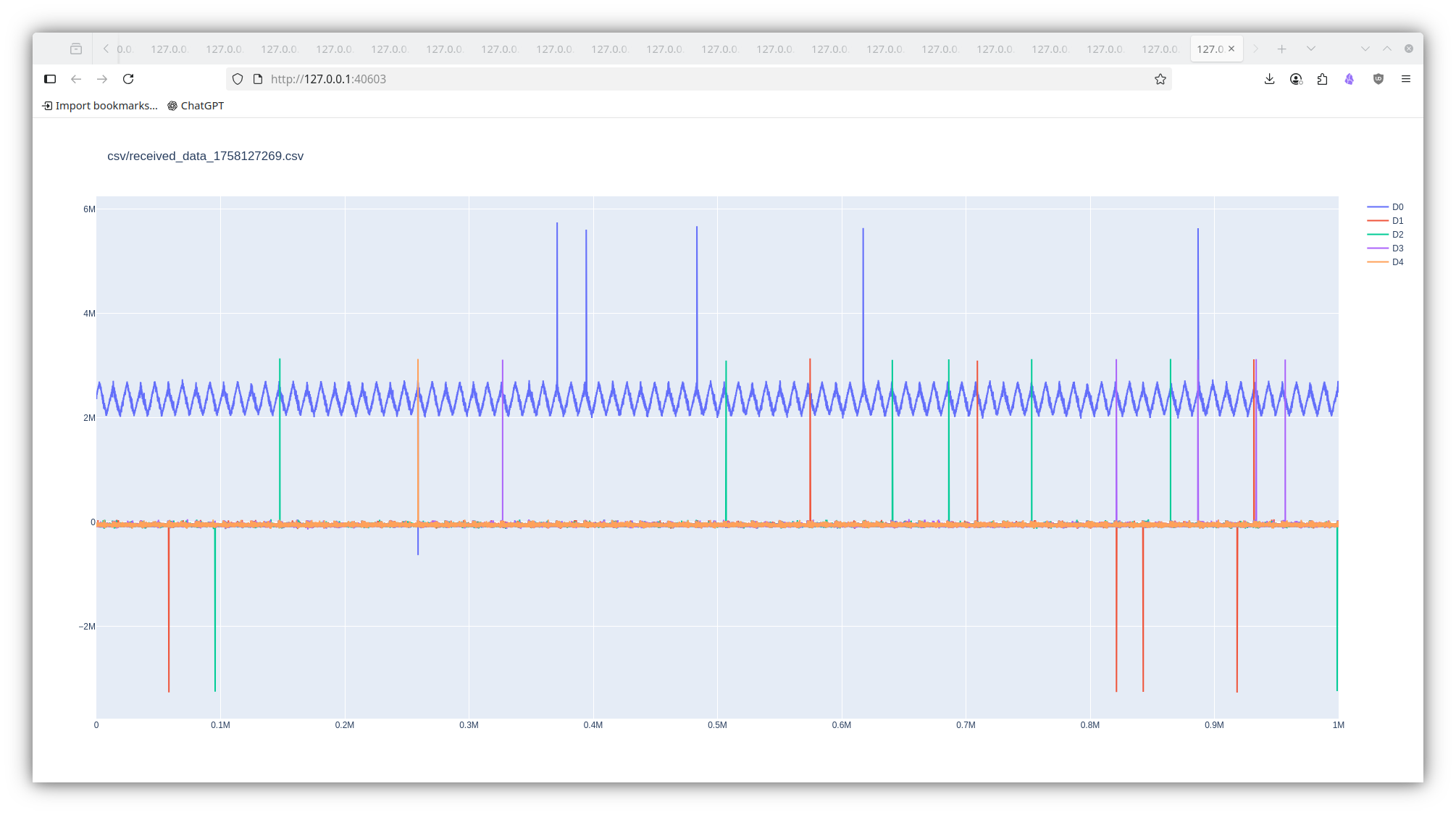Close the active 127.0.0.1 tab
1456x815 pixels.
click(1231, 49)
